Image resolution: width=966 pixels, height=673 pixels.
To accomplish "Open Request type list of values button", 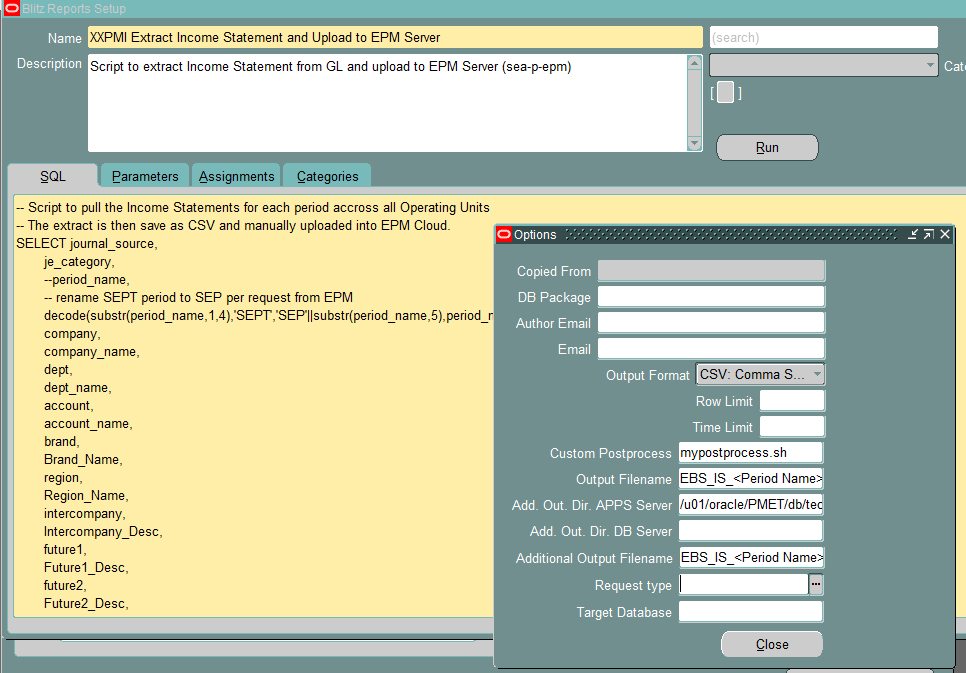I will coord(816,584).
